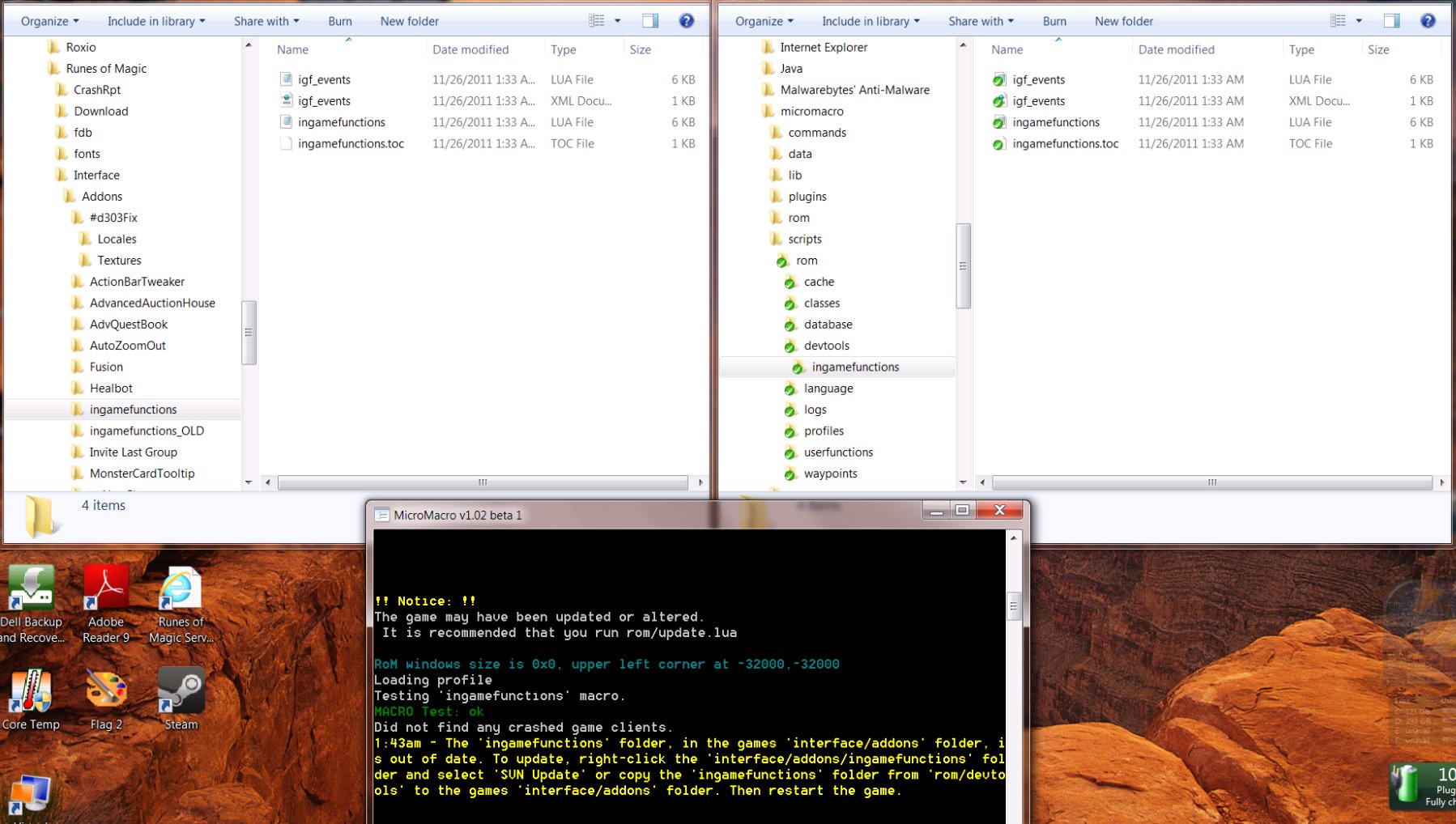
Task: Select the waypoints folder in right tree
Action: [x=830, y=474]
